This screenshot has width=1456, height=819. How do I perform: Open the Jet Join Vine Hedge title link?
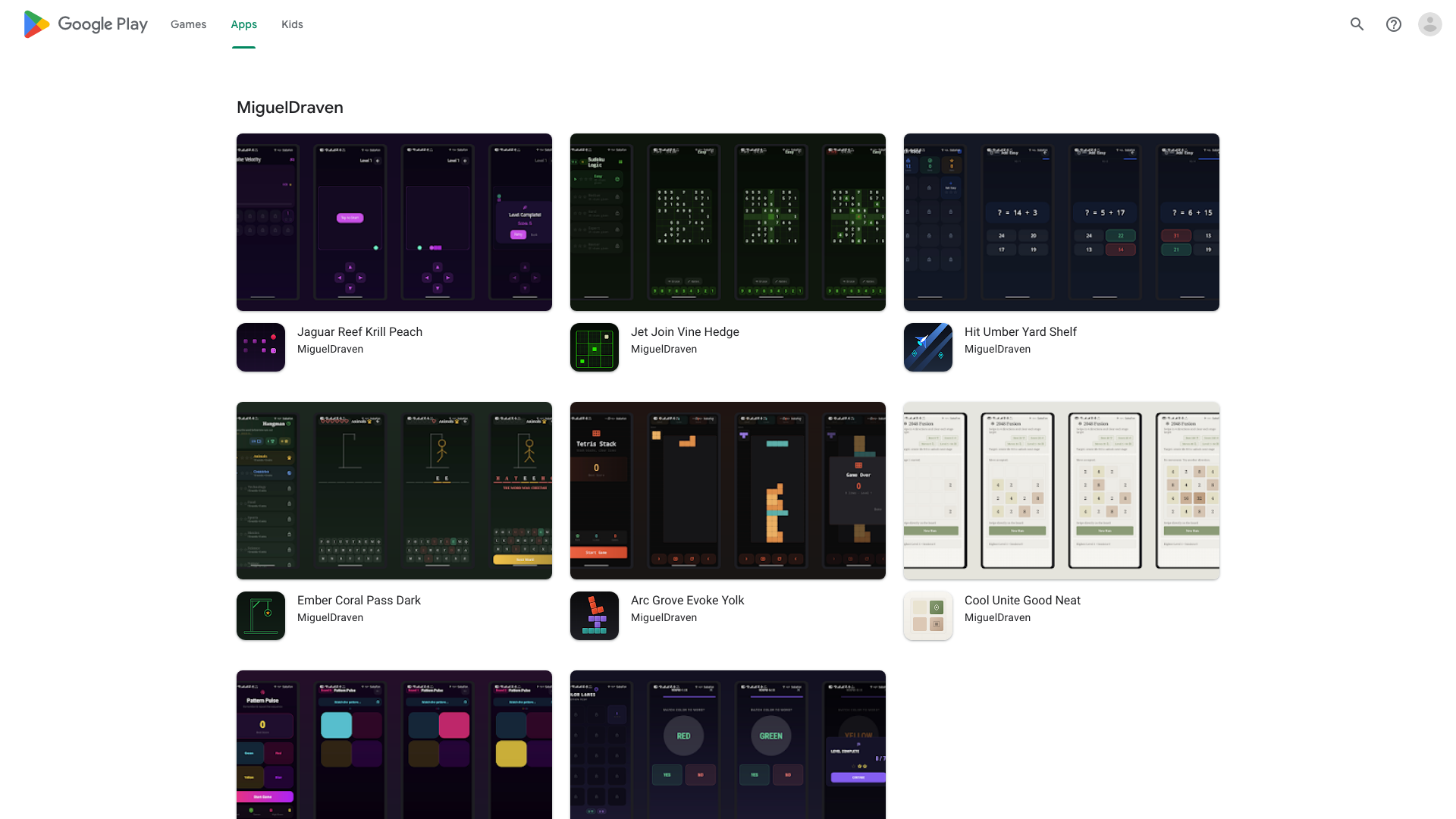click(x=685, y=331)
